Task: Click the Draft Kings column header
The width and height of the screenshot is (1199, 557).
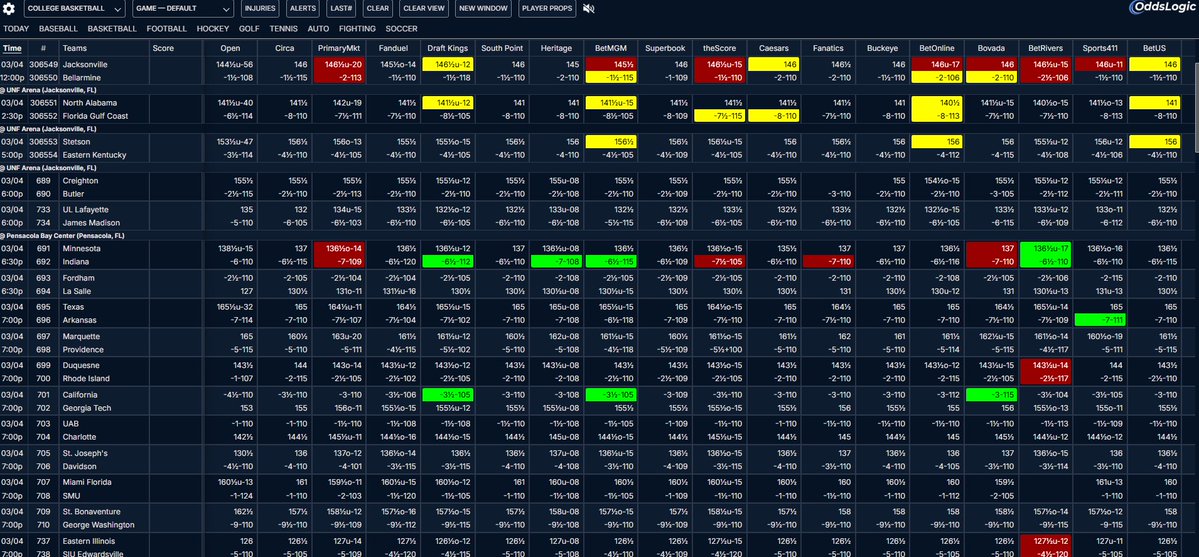Action: coord(447,48)
